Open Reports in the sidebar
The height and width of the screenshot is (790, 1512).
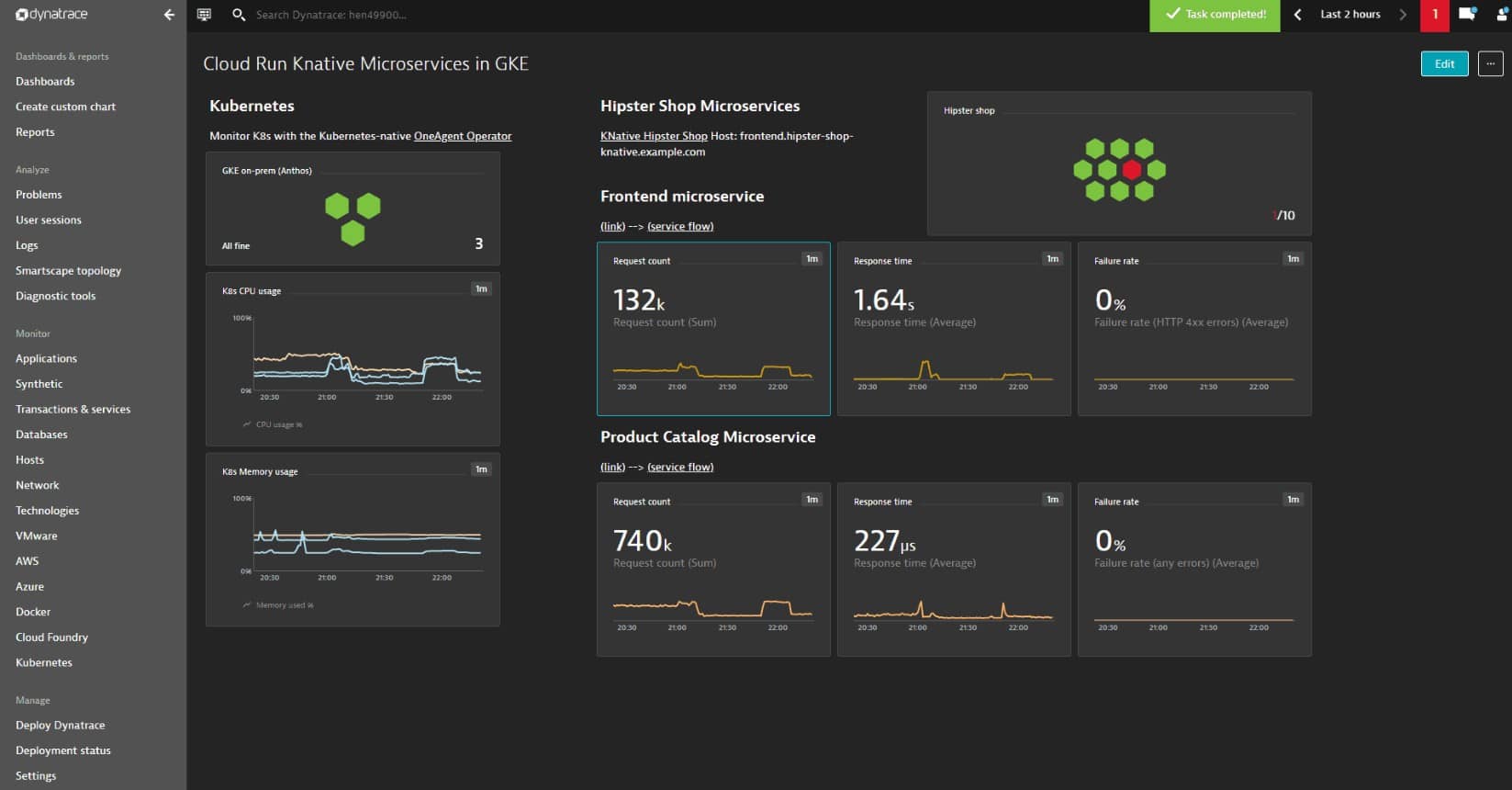coord(35,132)
